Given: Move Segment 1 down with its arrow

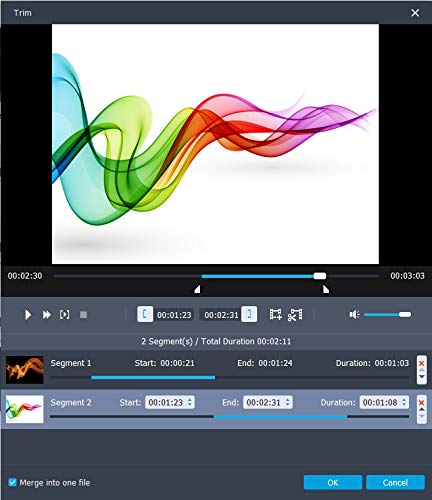Looking at the screenshot, I should [x=422, y=377].
